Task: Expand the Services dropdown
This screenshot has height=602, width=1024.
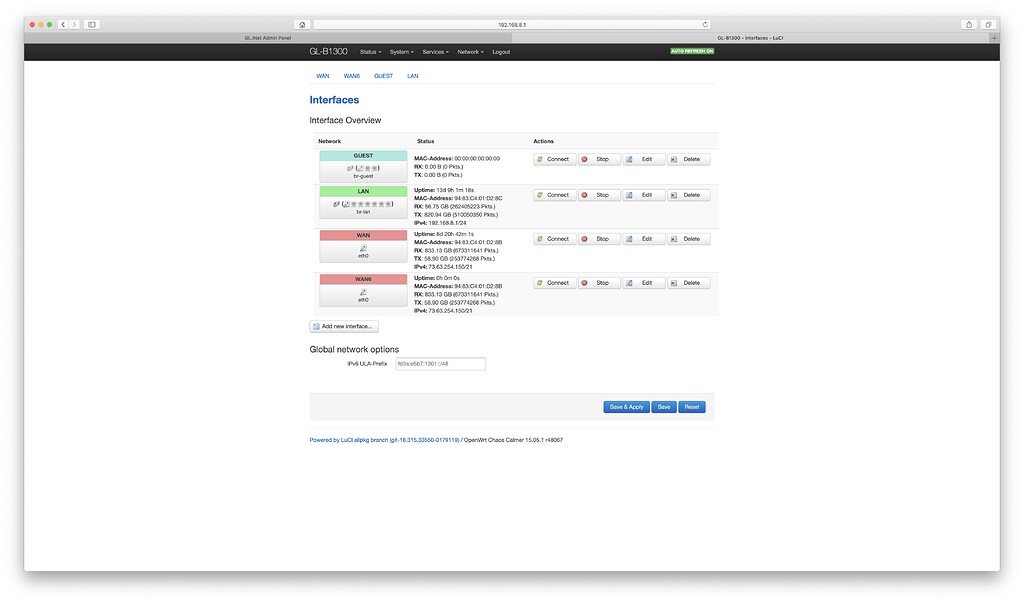Action: tap(435, 51)
